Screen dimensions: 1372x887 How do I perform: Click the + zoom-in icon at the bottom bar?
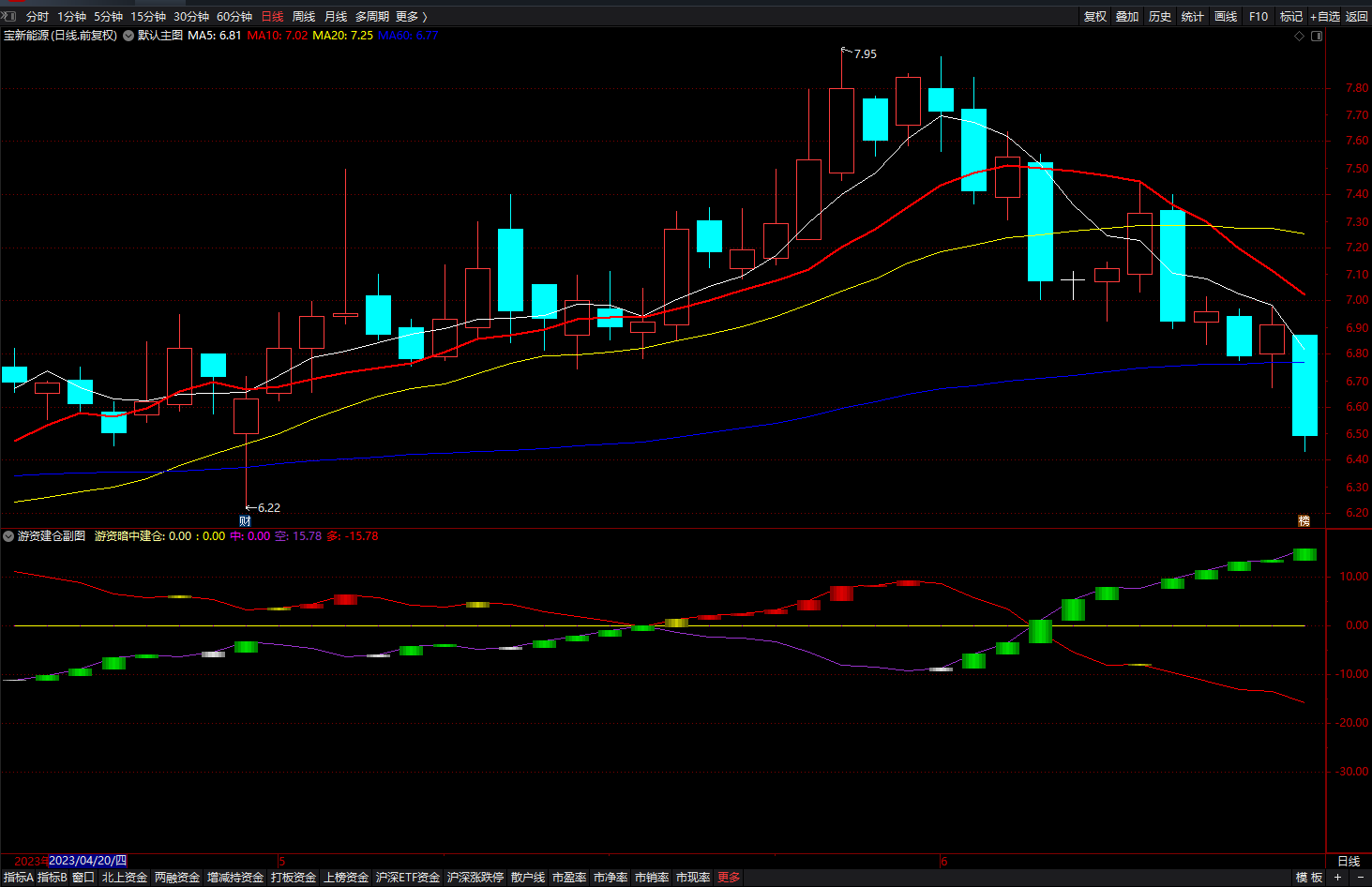pyautogui.click(x=1338, y=878)
